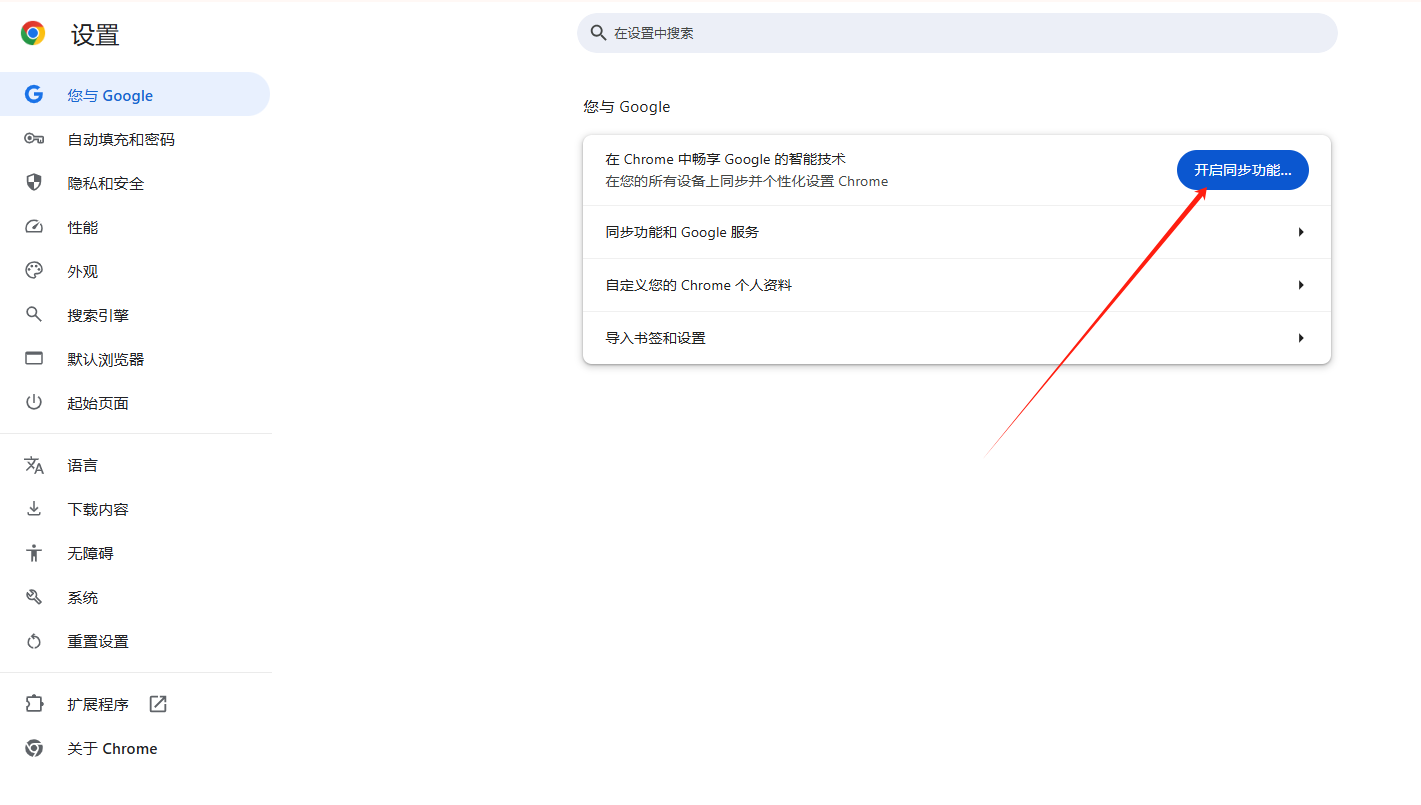Click the magnifier icon for 搜索引擎
The image size is (1421, 805).
pyautogui.click(x=34, y=315)
